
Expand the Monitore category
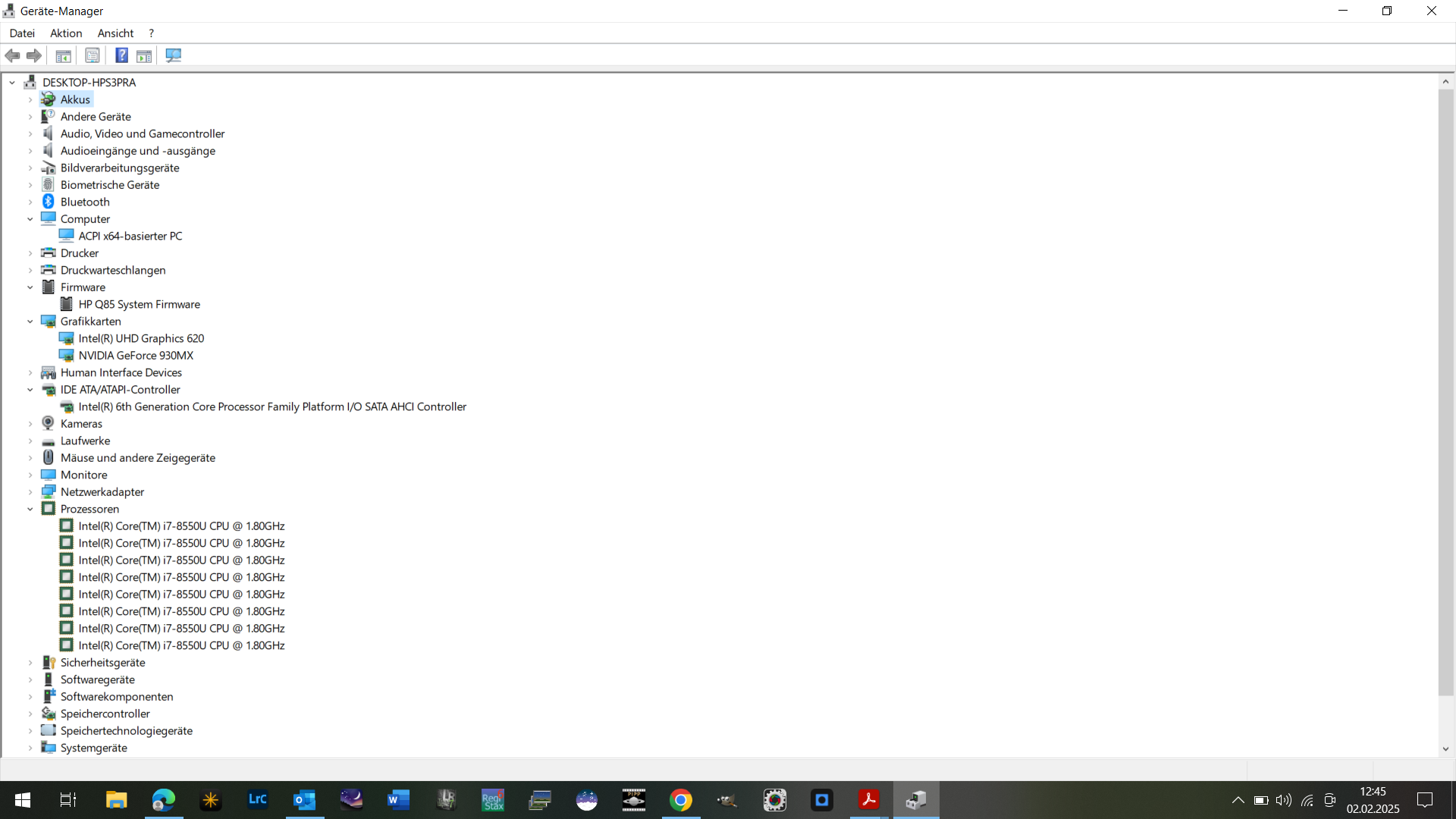(30, 475)
